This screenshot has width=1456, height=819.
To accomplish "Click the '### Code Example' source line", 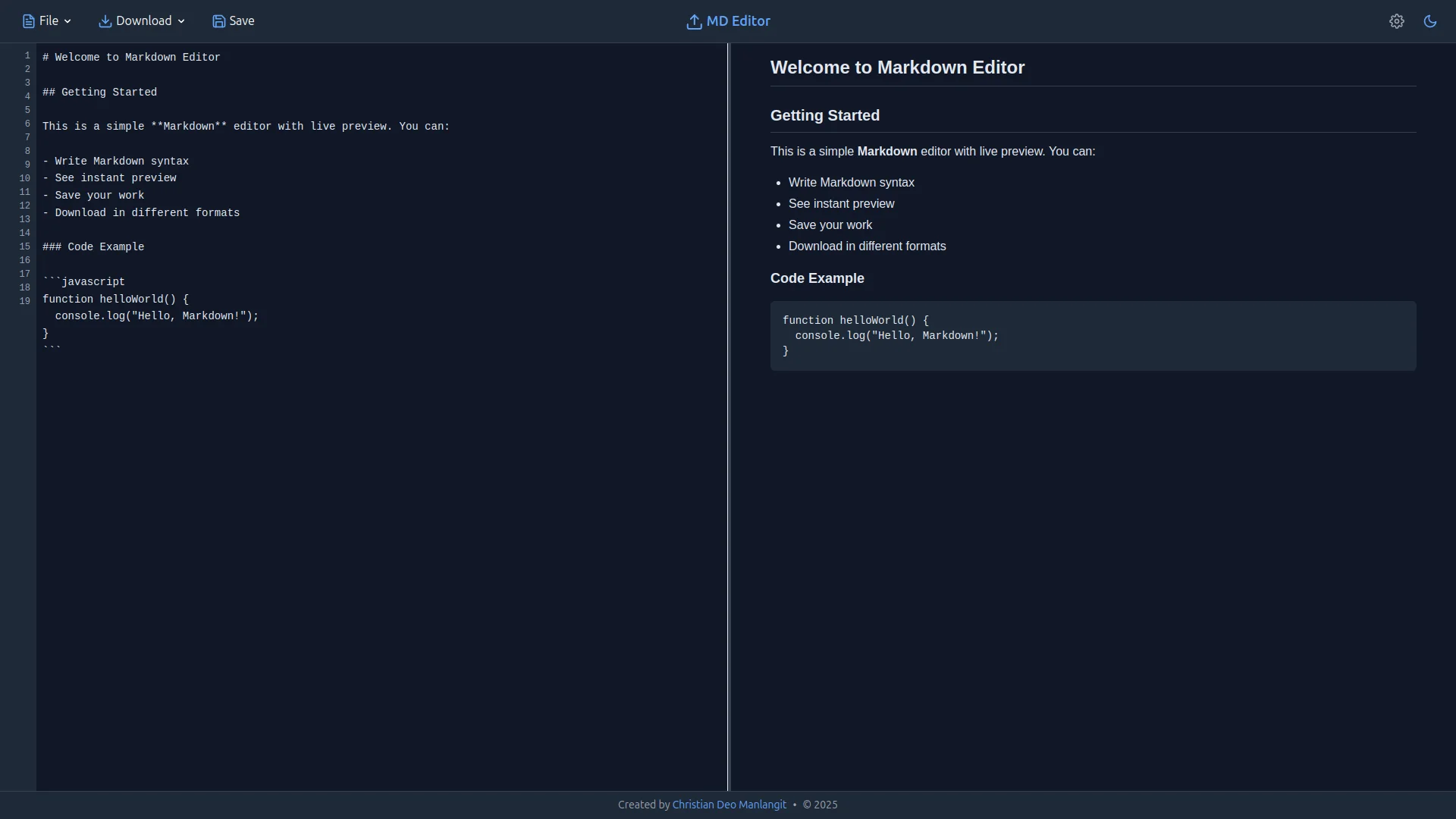I will pos(93,247).
